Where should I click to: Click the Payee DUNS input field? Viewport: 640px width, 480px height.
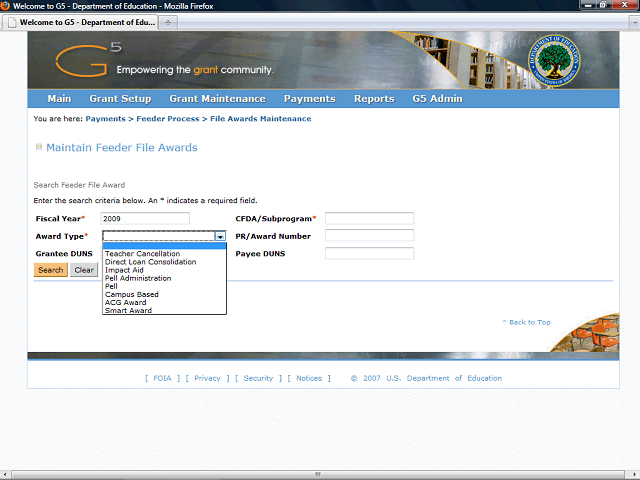(x=369, y=253)
